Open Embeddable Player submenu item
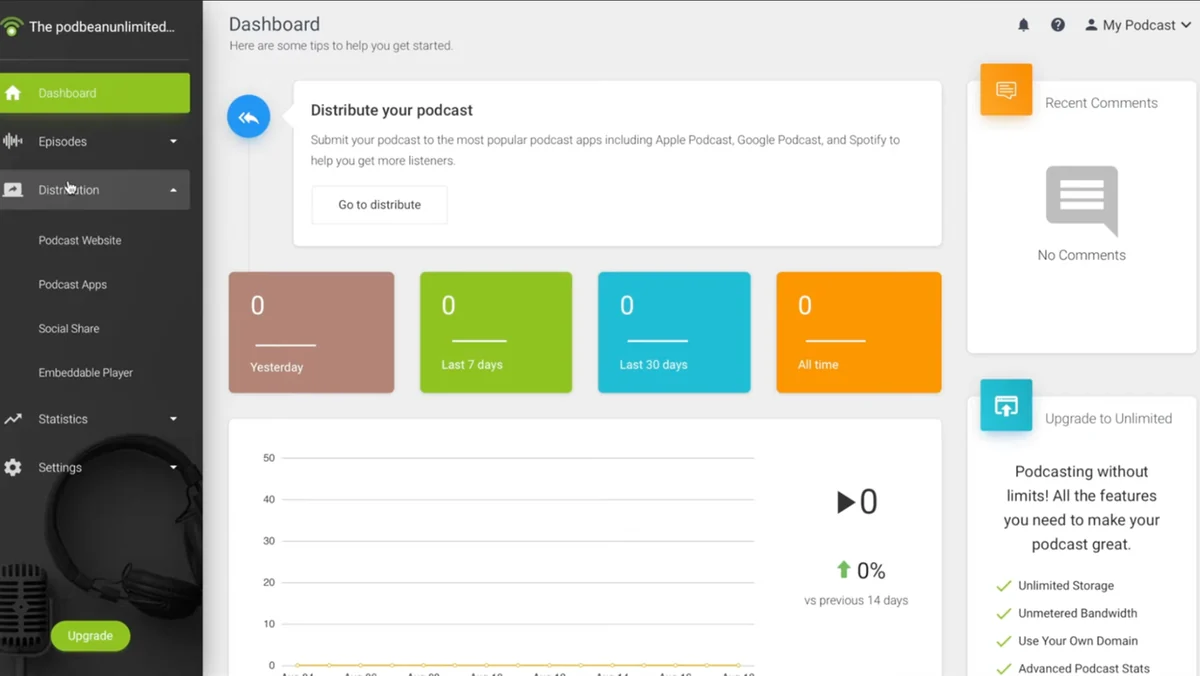Image resolution: width=1200 pixels, height=676 pixels. (86, 372)
